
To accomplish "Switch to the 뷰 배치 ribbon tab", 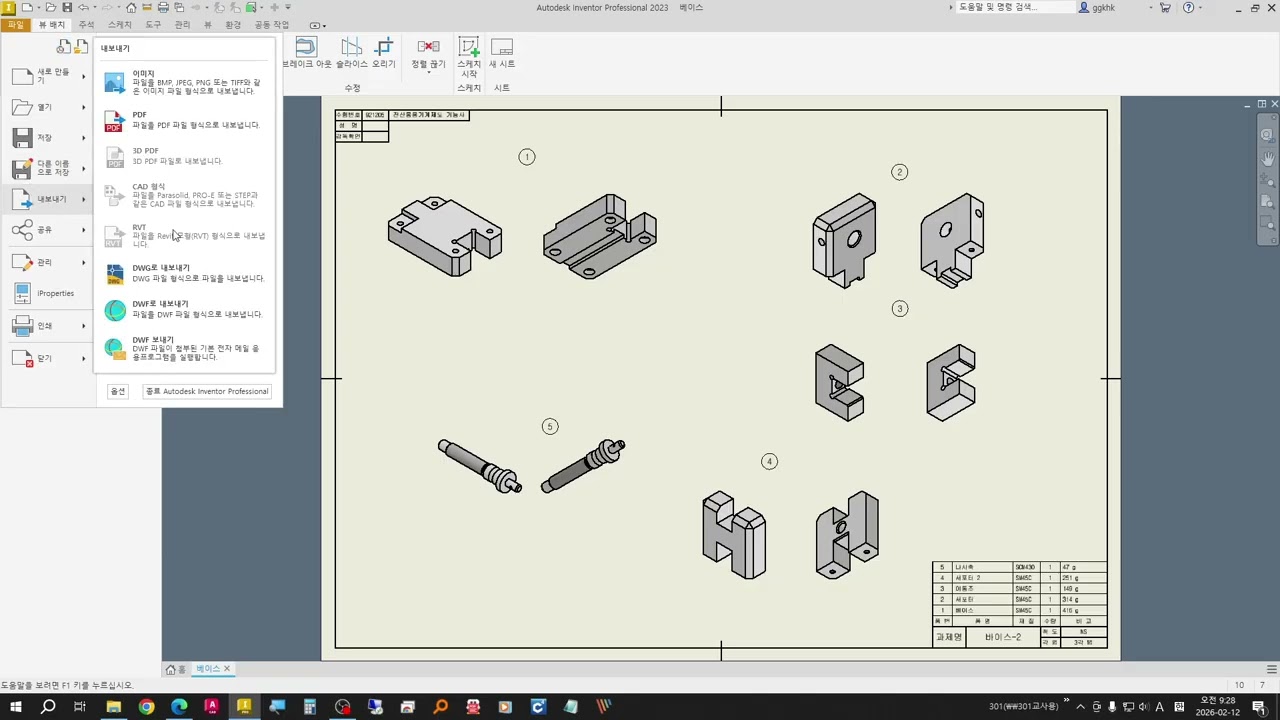I will (51, 25).
